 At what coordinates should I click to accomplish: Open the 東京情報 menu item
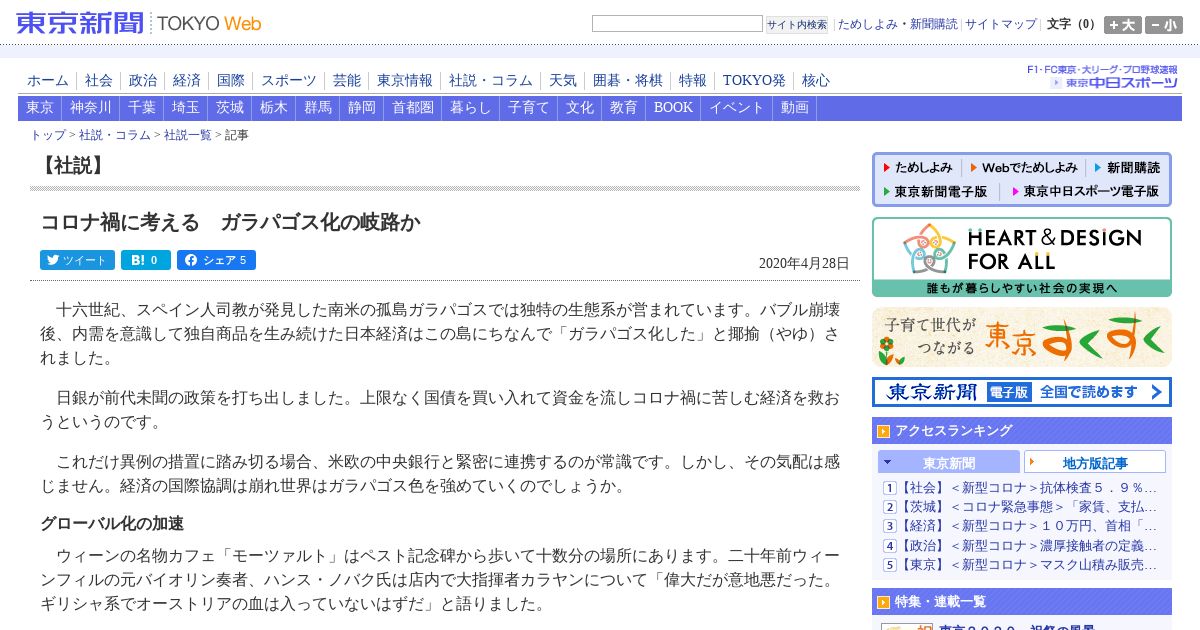coord(405,81)
